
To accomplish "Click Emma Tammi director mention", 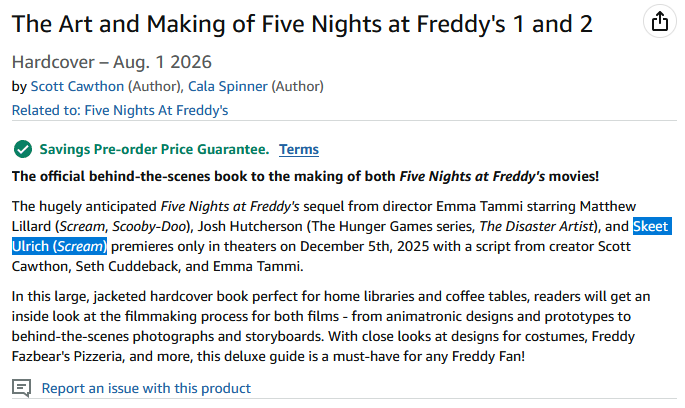I will click(x=479, y=206).
